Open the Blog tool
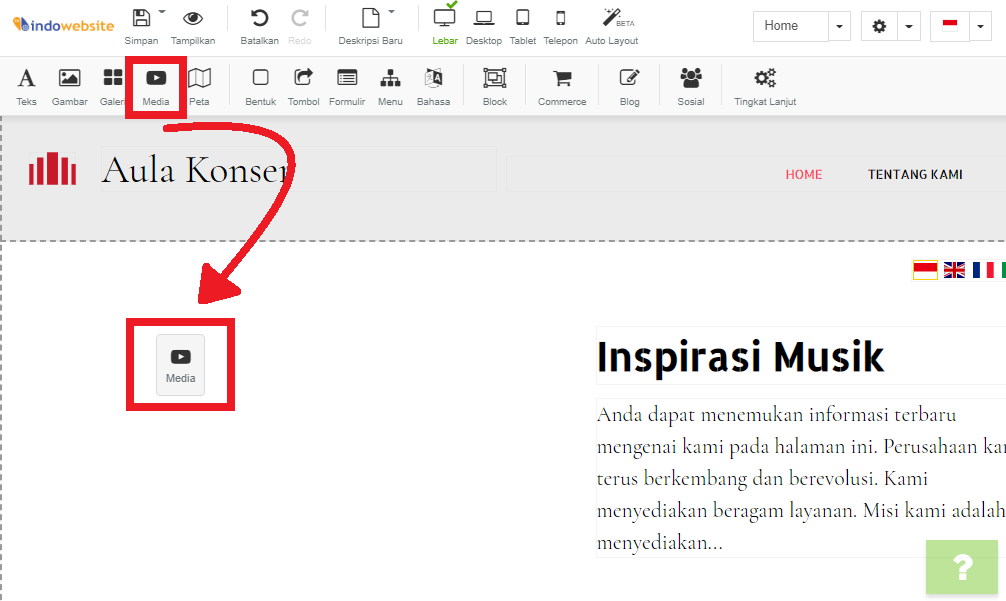Image resolution: width=1006 pixels, height=601 pixels. 629,86
